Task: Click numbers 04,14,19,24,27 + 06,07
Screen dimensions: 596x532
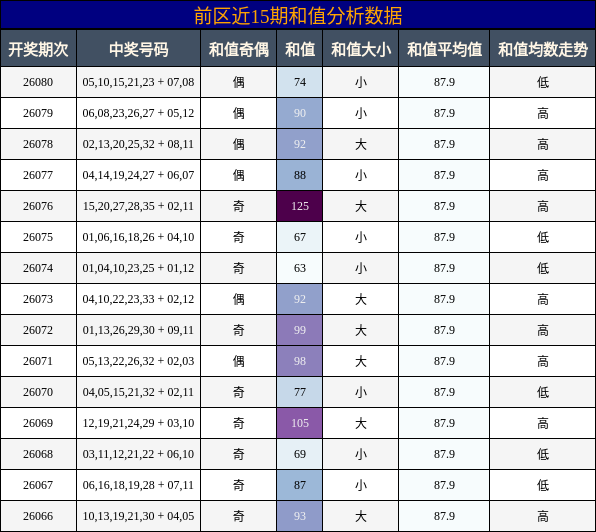Action: pos(138,175)
